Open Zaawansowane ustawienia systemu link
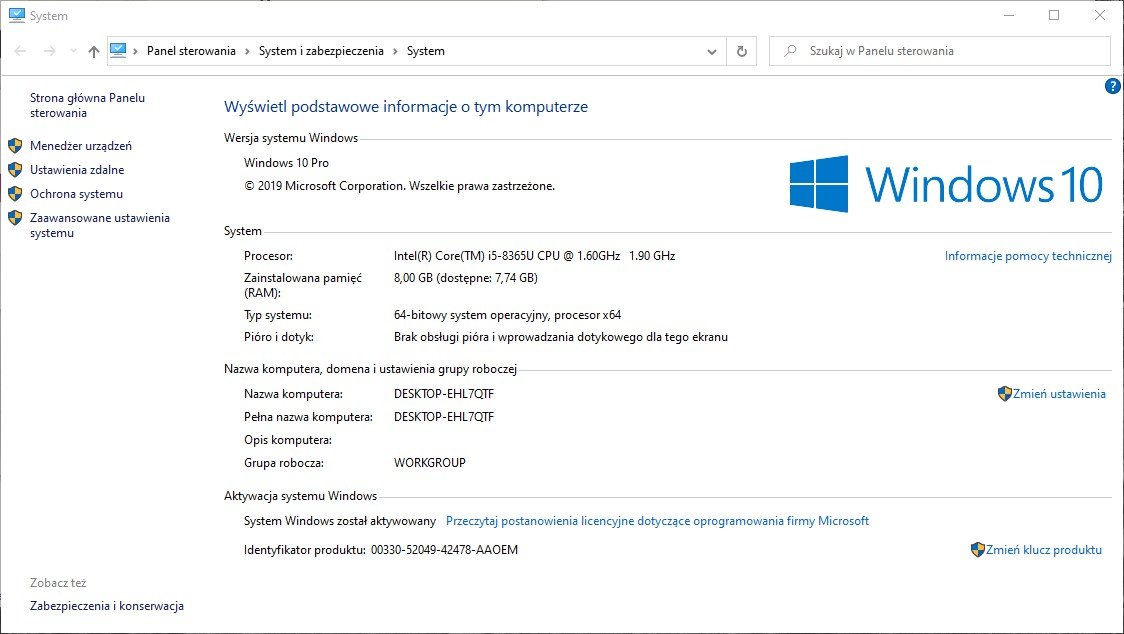 tap(100, 225)
